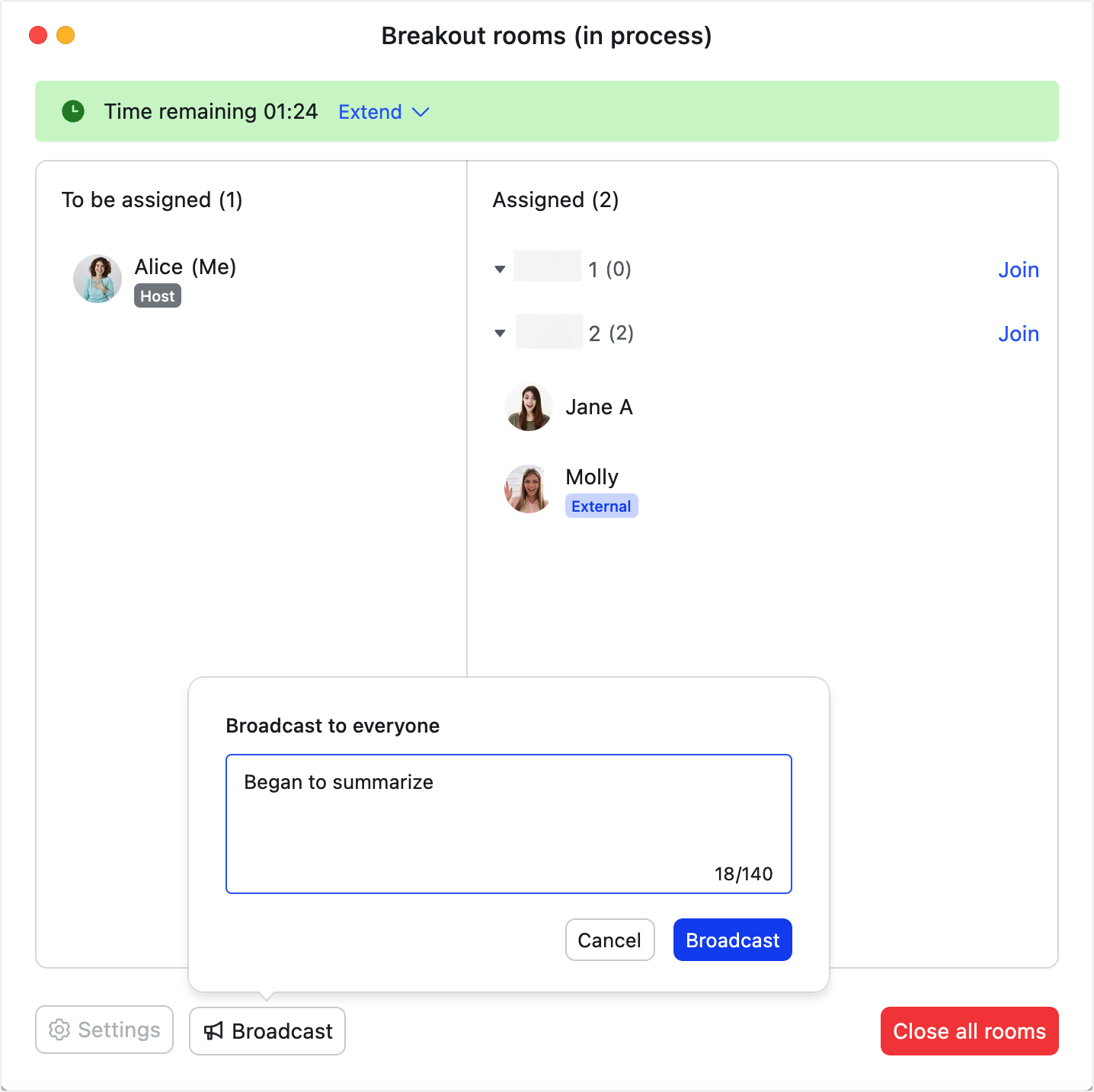Screen dimensions: 1094x1092
Task: Select the To be assigned panel header
Action: pos(152,200)
